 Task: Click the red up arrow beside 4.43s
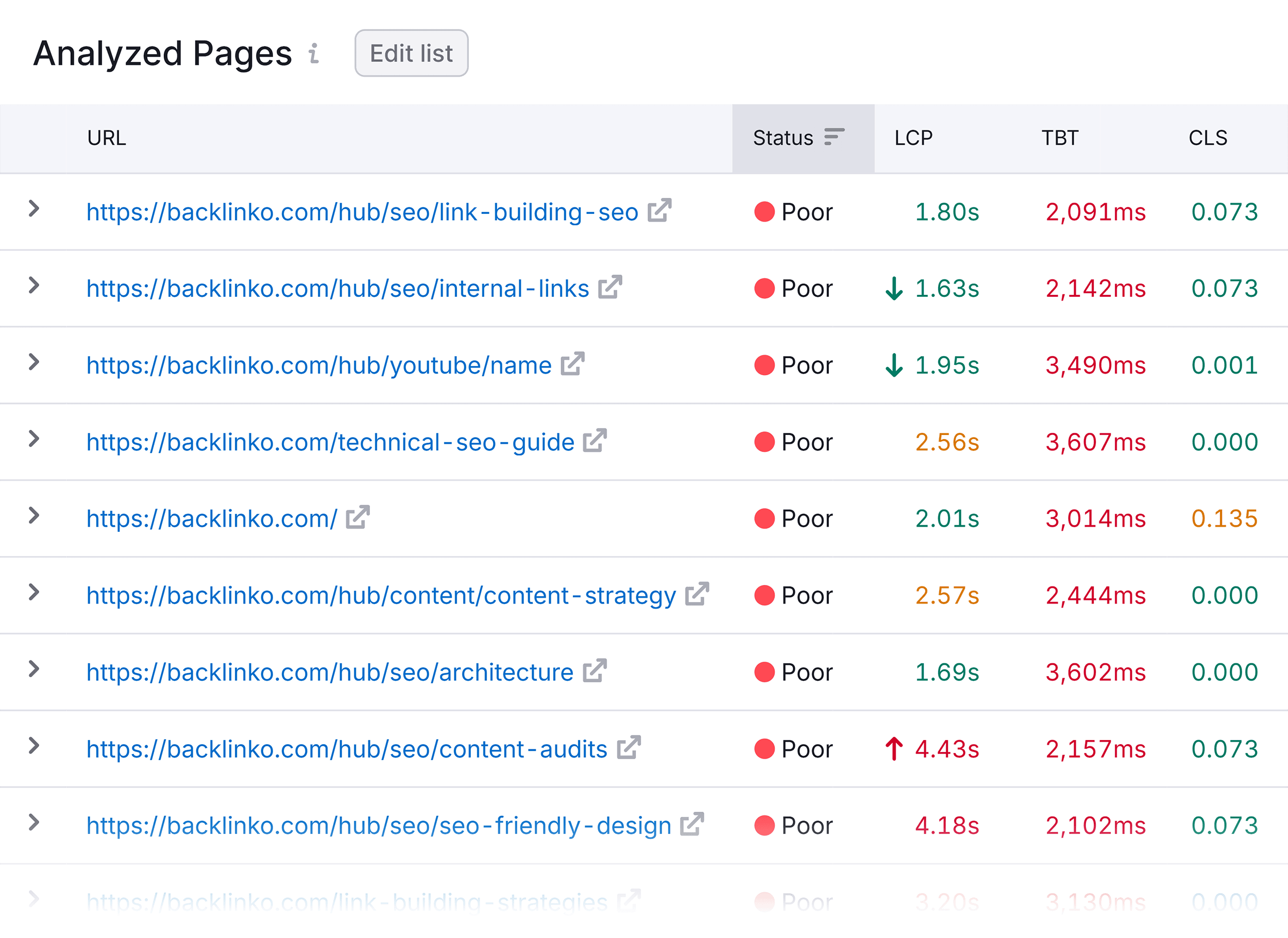(x=894, y=749)
